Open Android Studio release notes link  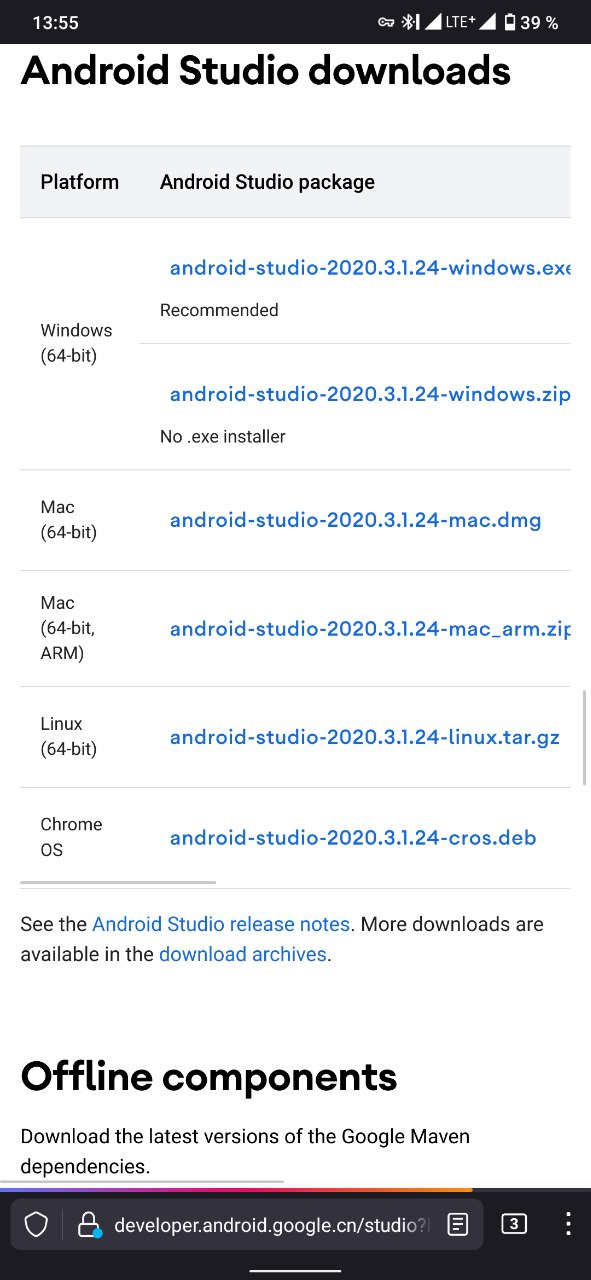pos(221,924)
